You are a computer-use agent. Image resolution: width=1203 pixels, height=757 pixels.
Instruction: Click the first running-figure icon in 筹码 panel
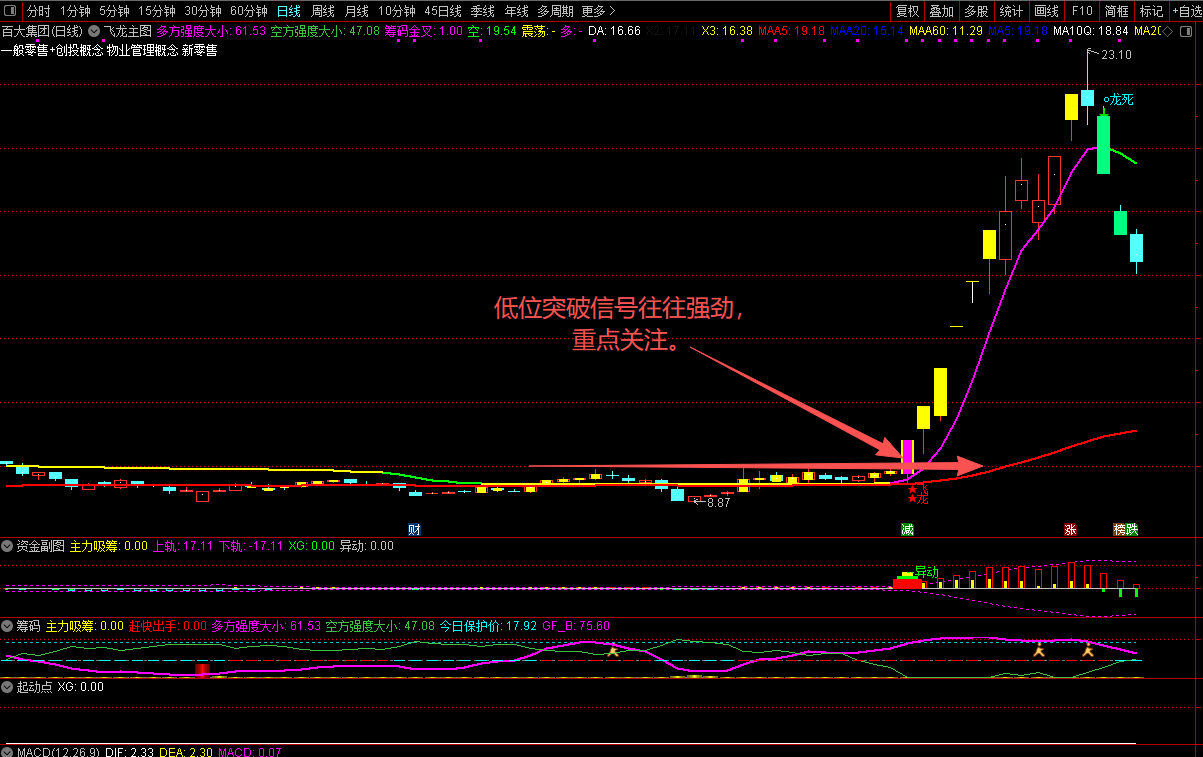(613, 651)
